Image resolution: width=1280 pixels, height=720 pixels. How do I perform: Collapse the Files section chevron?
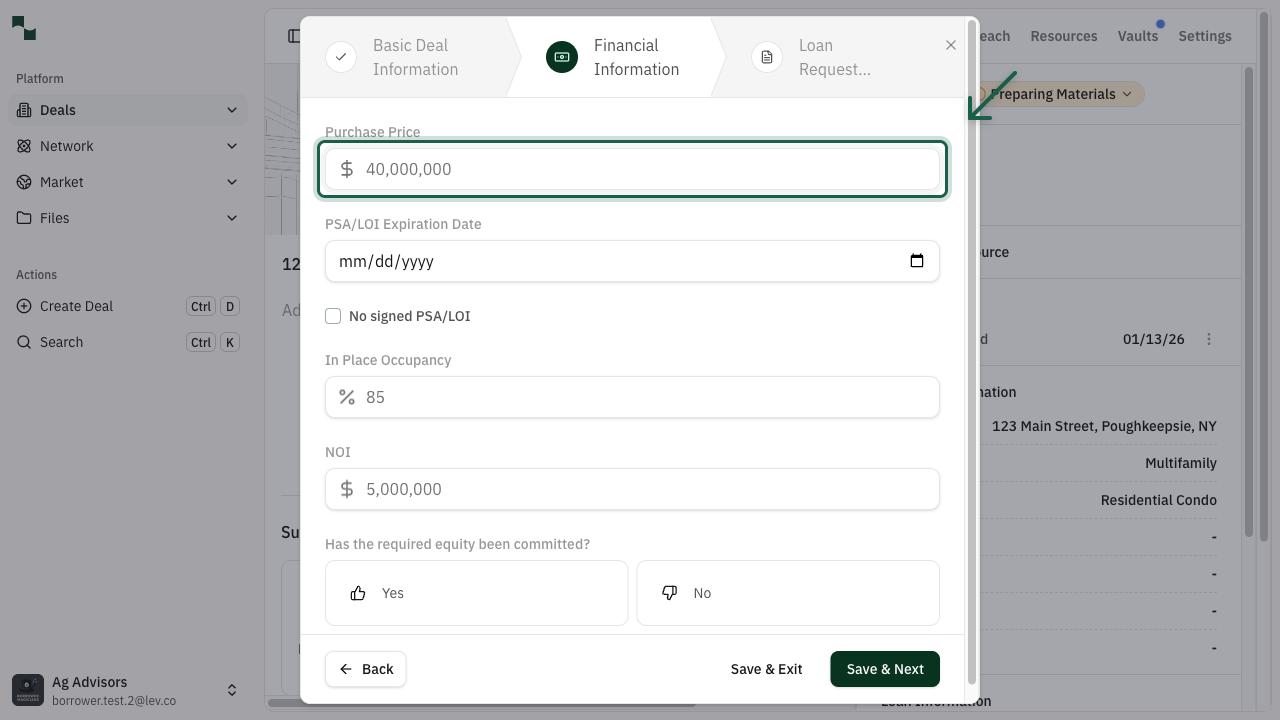pyautogui.click(x=232, y=218)
